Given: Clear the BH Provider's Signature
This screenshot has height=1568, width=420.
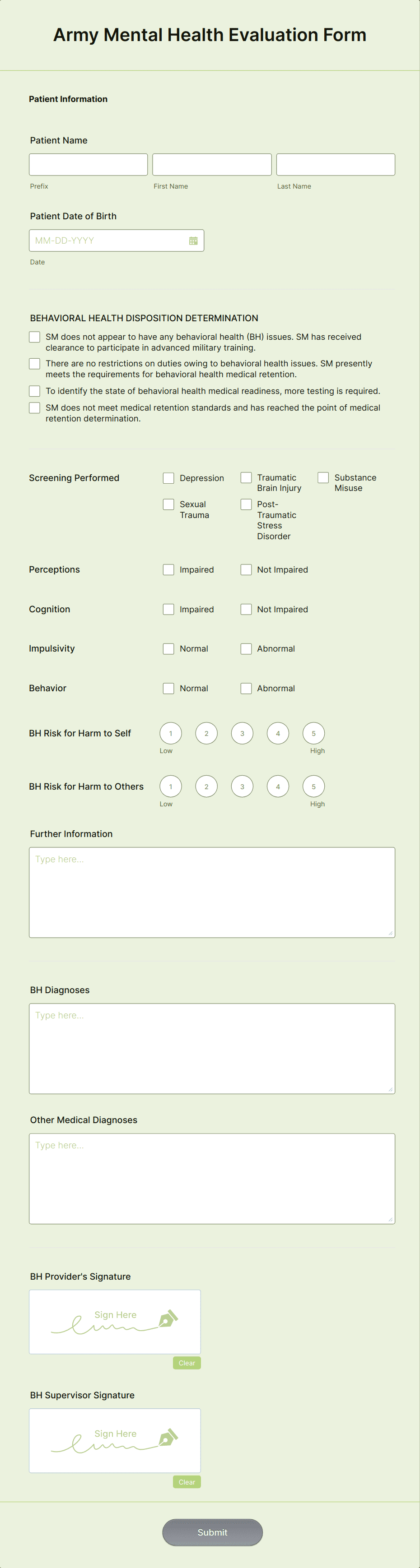Looking at the screenshot, I should pyautogui.click(x=187, y=1363).
